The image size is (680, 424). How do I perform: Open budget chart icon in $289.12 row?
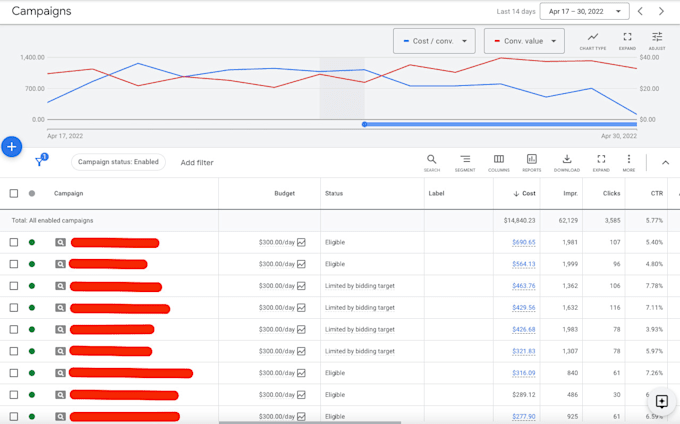tap(301, 395)
